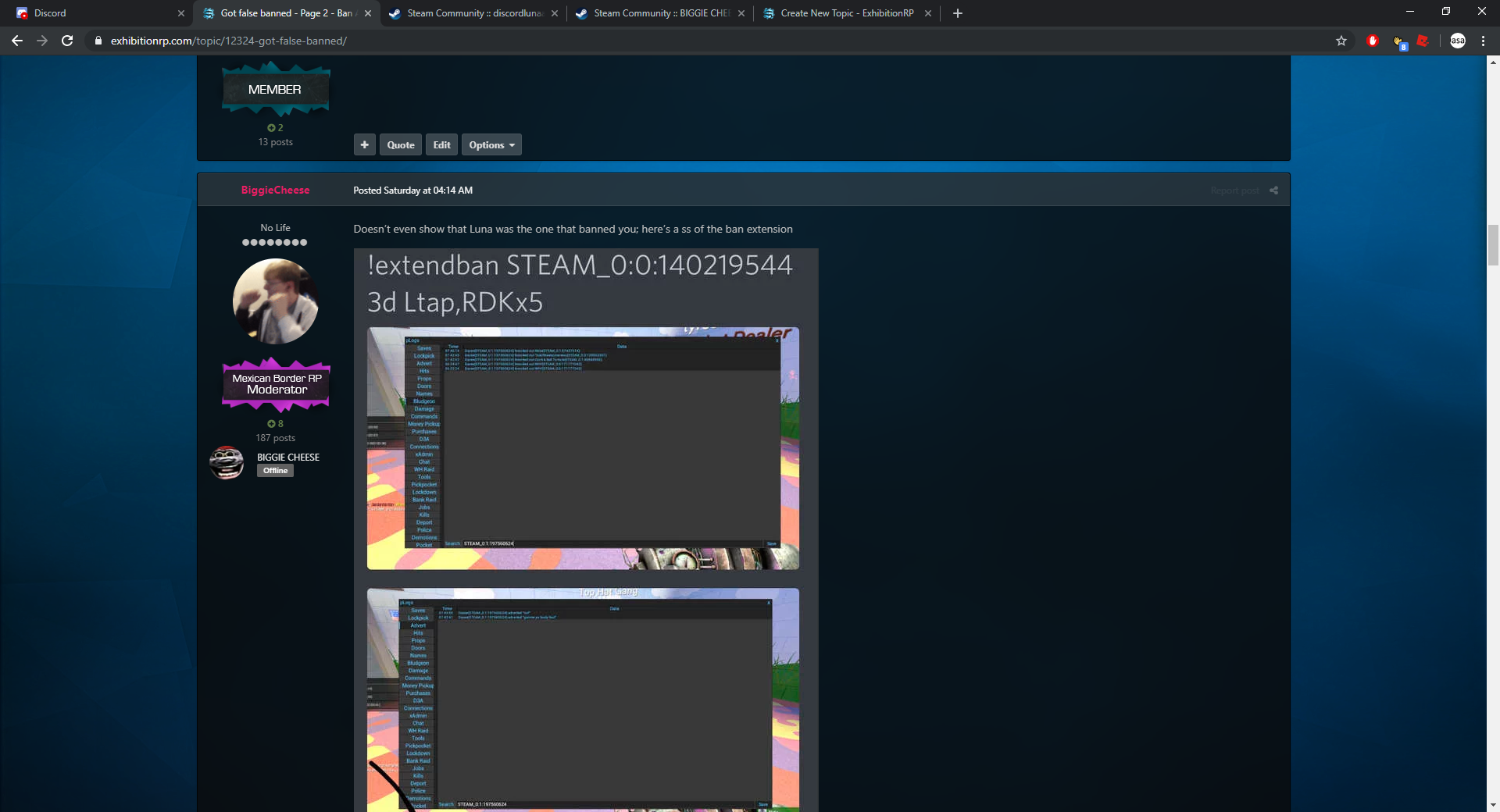
Task: Go forward with the browser arrow
Action: (42, 41)
